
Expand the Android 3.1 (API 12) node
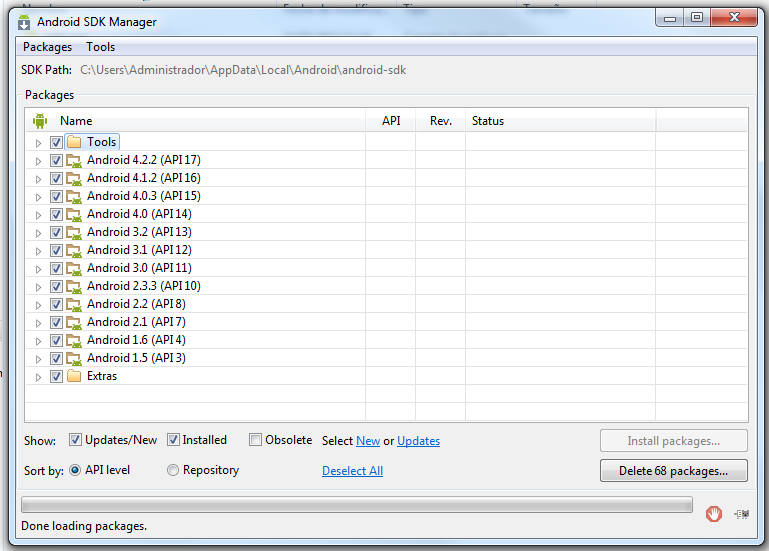click(x=38, y=251)
